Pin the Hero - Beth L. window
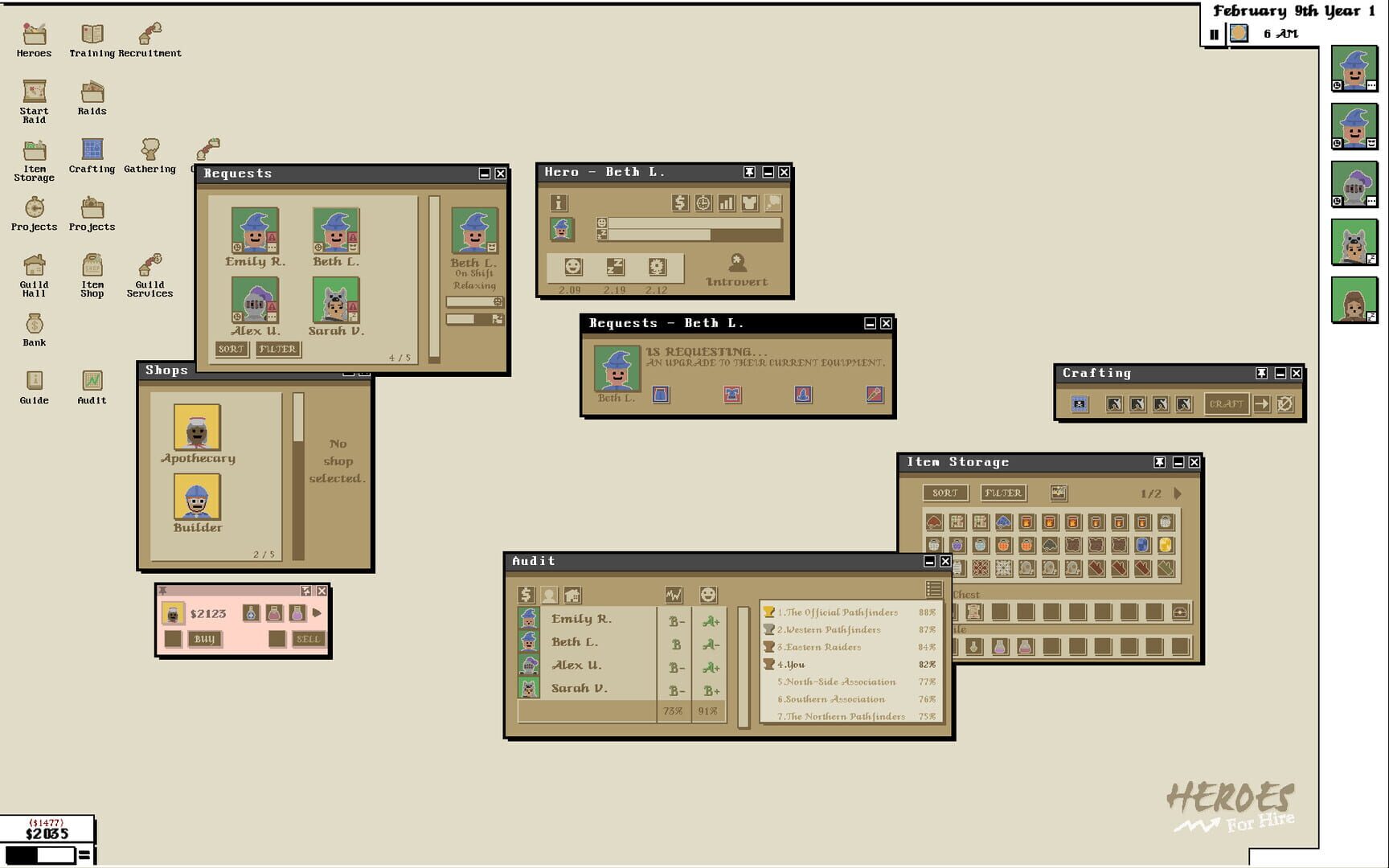This screenshot has height=868, width=1389. (749, 172)
